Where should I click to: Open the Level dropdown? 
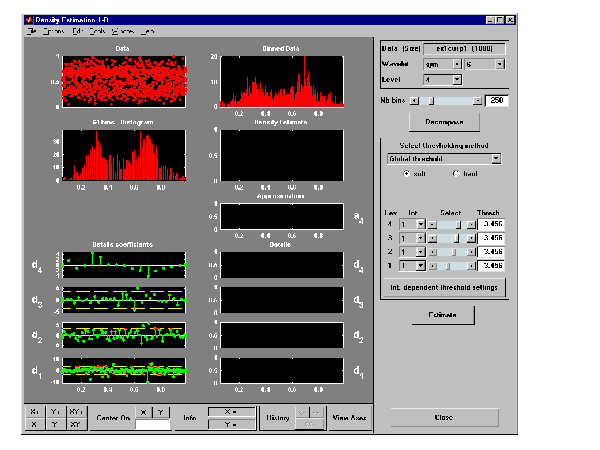[x=442, y=78]
